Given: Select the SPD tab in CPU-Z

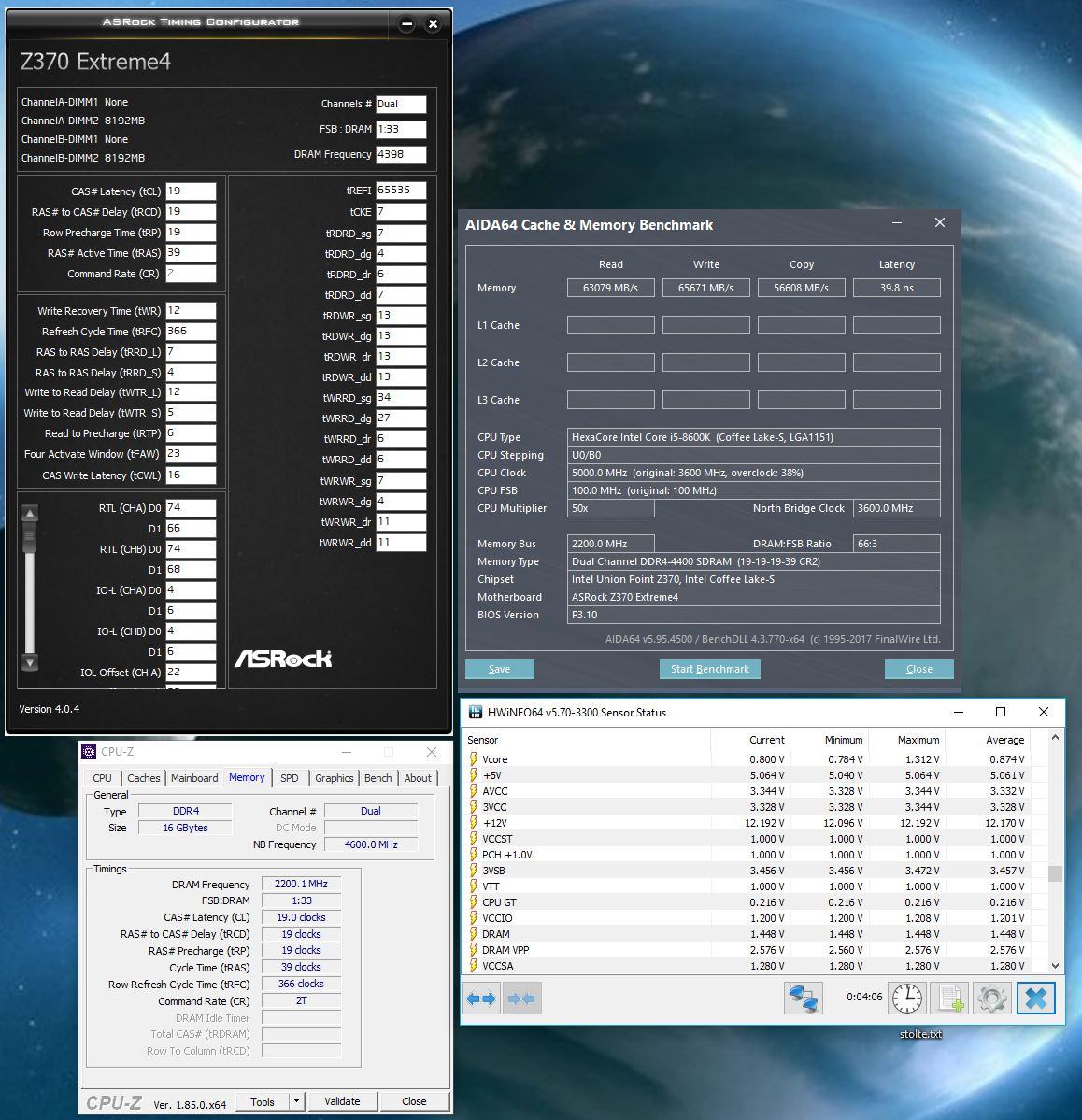Looking at the screenshot, I should [290, 778].
